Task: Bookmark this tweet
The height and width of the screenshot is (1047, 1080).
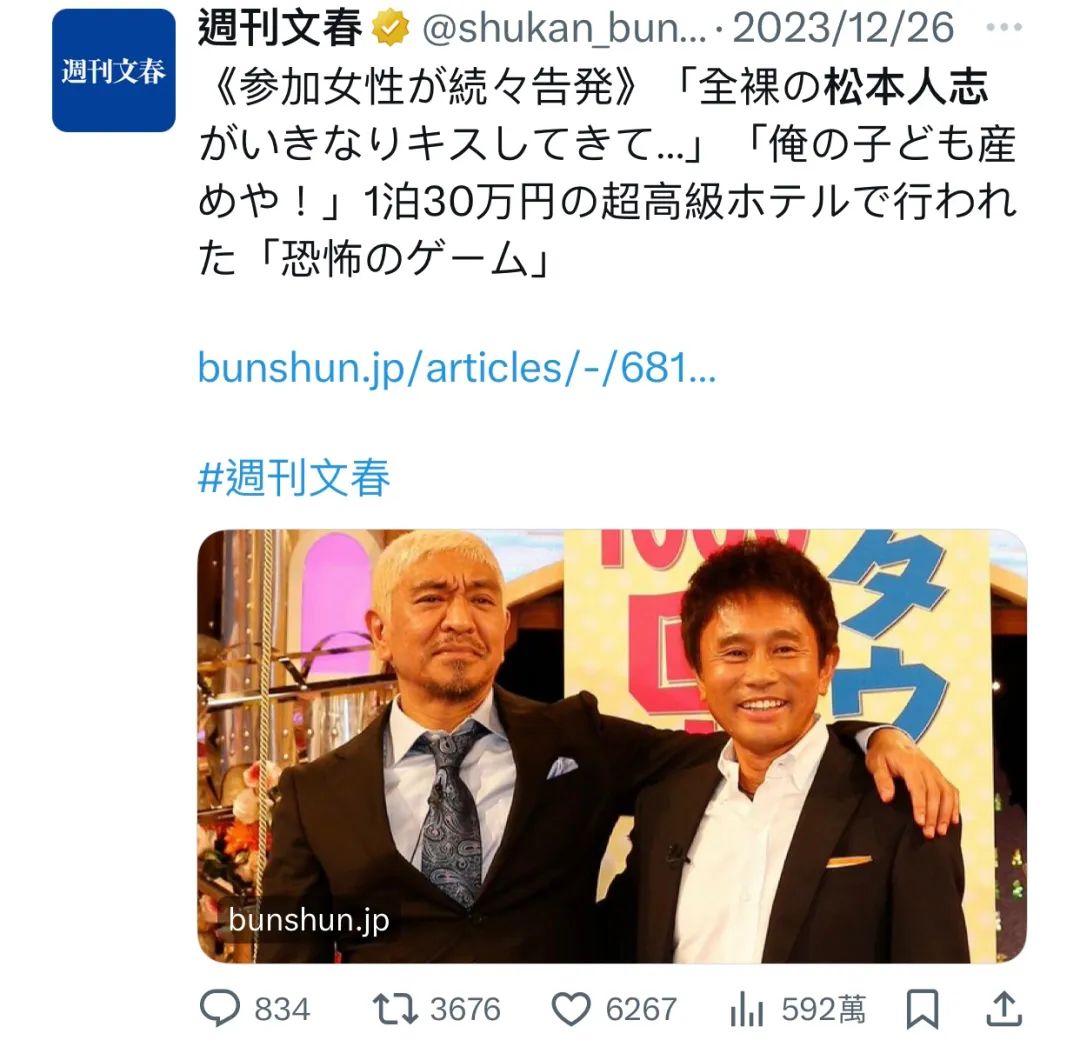Action: coord(922,1009)
